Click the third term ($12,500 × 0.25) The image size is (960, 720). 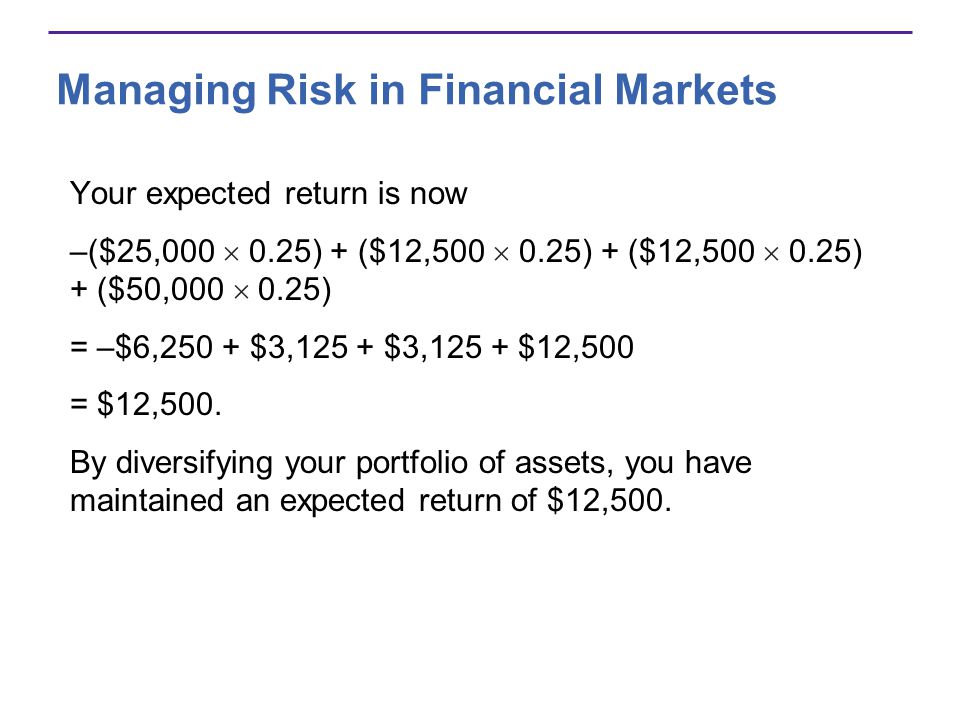746,252
